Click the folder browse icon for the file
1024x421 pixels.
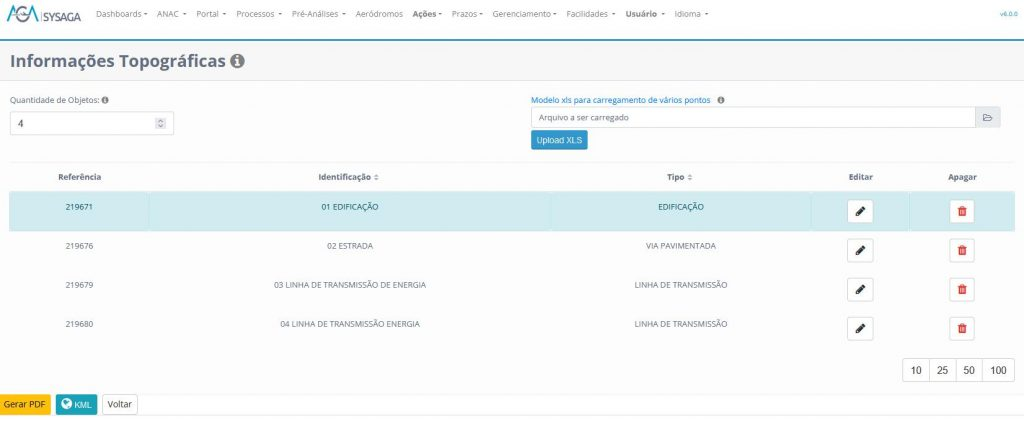[x=987, y=118]
